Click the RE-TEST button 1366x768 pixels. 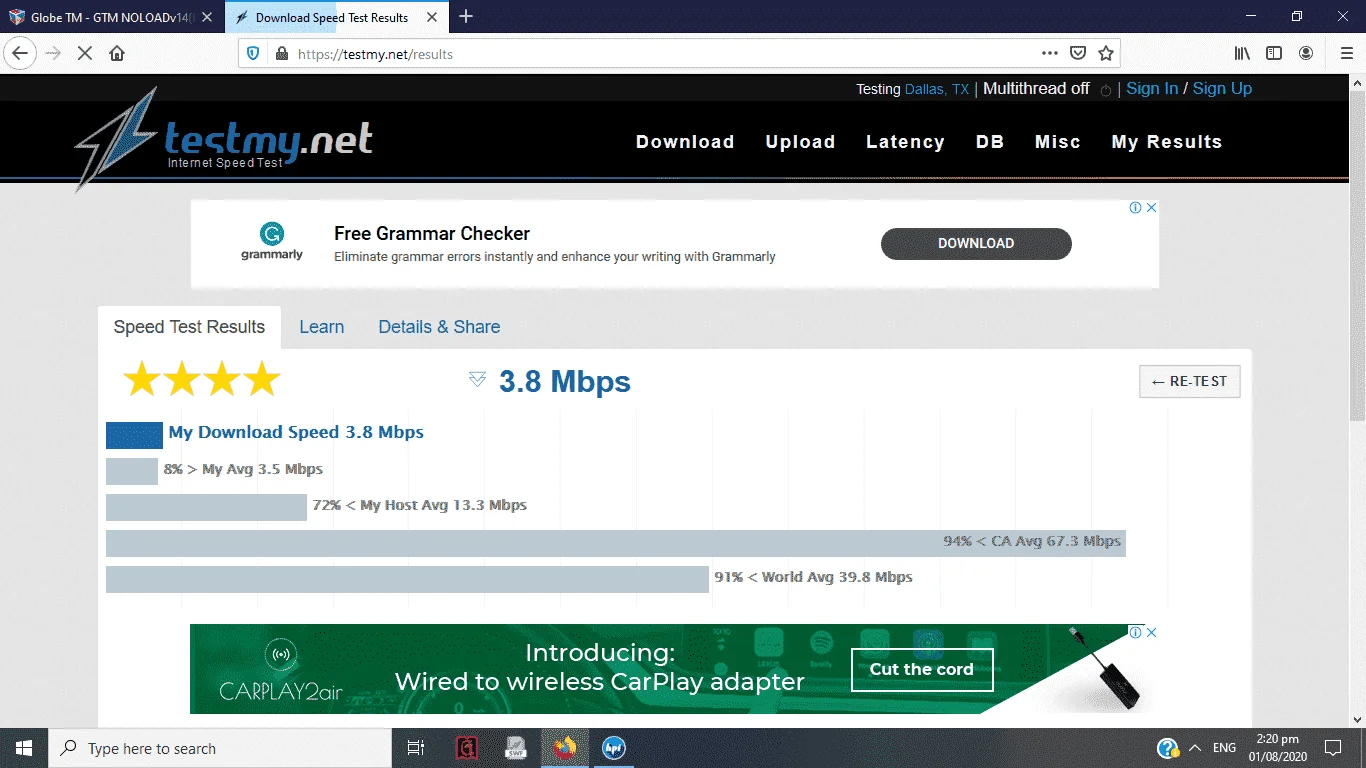click(x=1190, y=381)
